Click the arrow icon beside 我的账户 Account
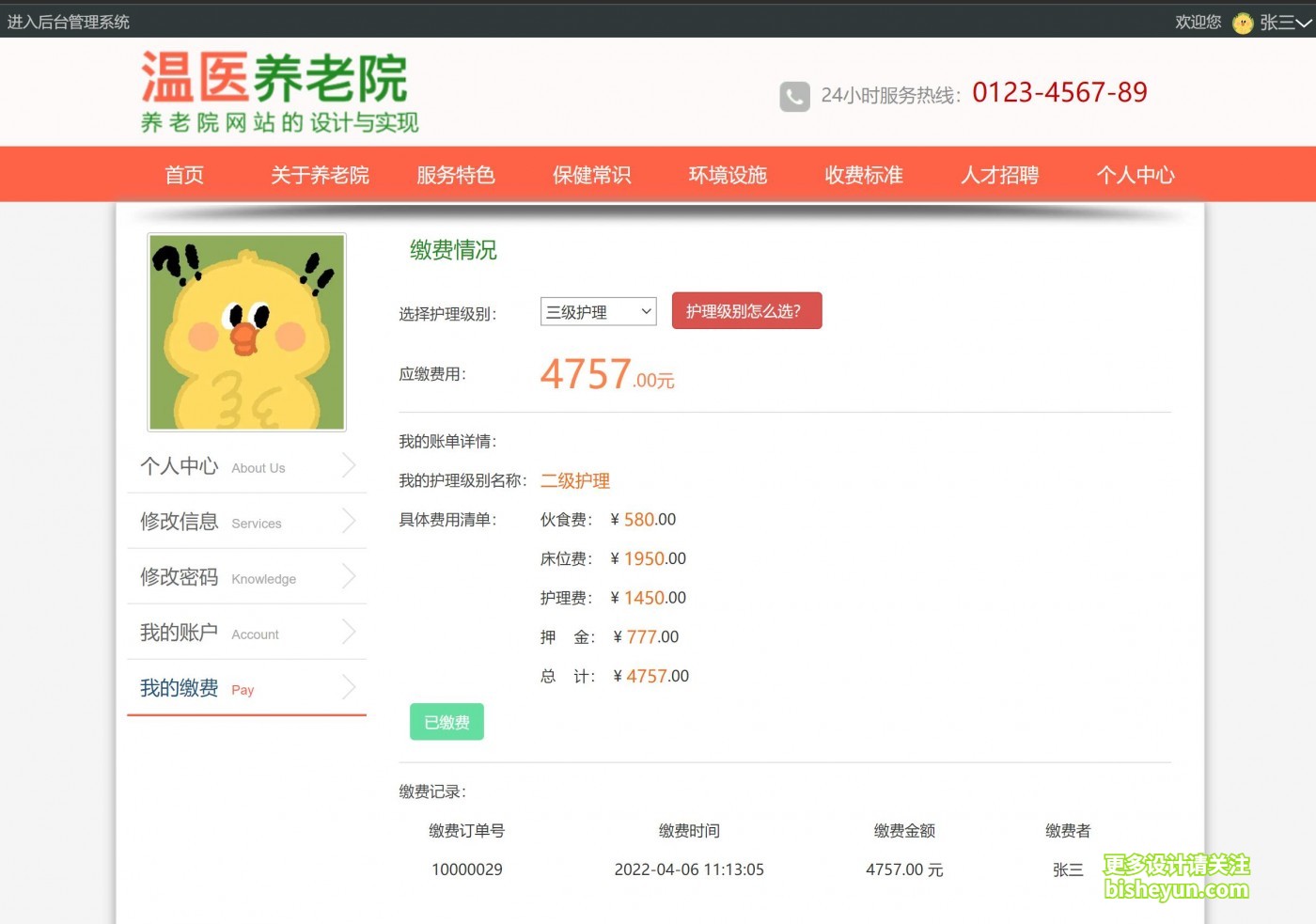The width and height of the screenshot is (1316, 924). 349,632
